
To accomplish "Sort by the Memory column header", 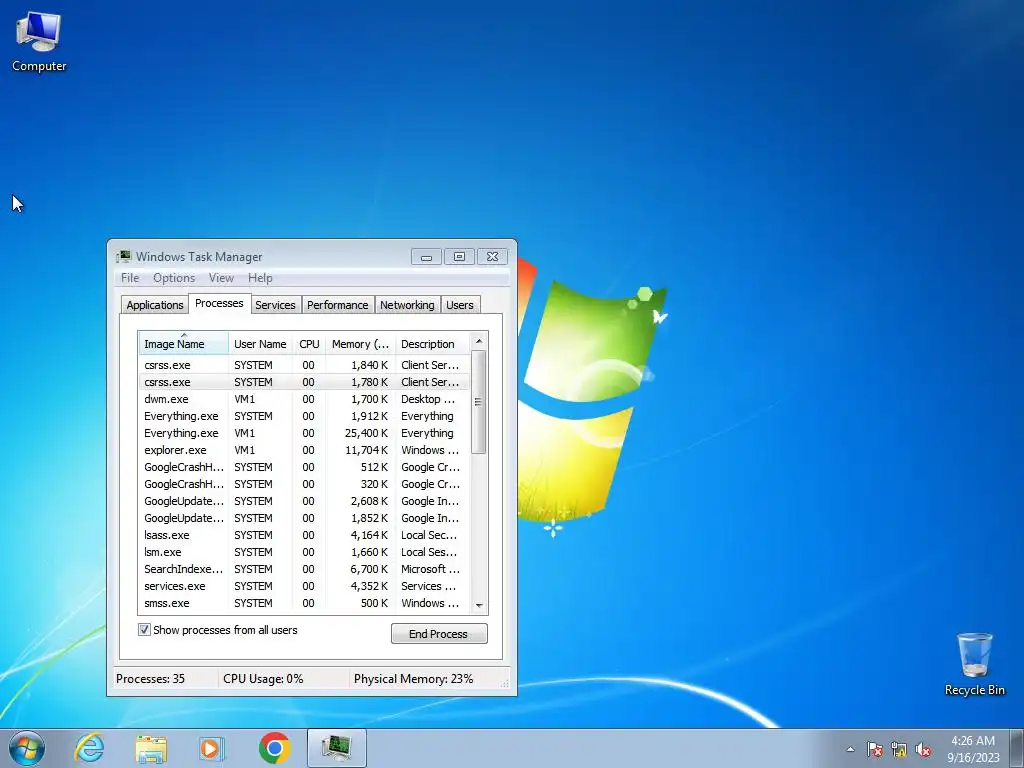I will click(360, 344).
